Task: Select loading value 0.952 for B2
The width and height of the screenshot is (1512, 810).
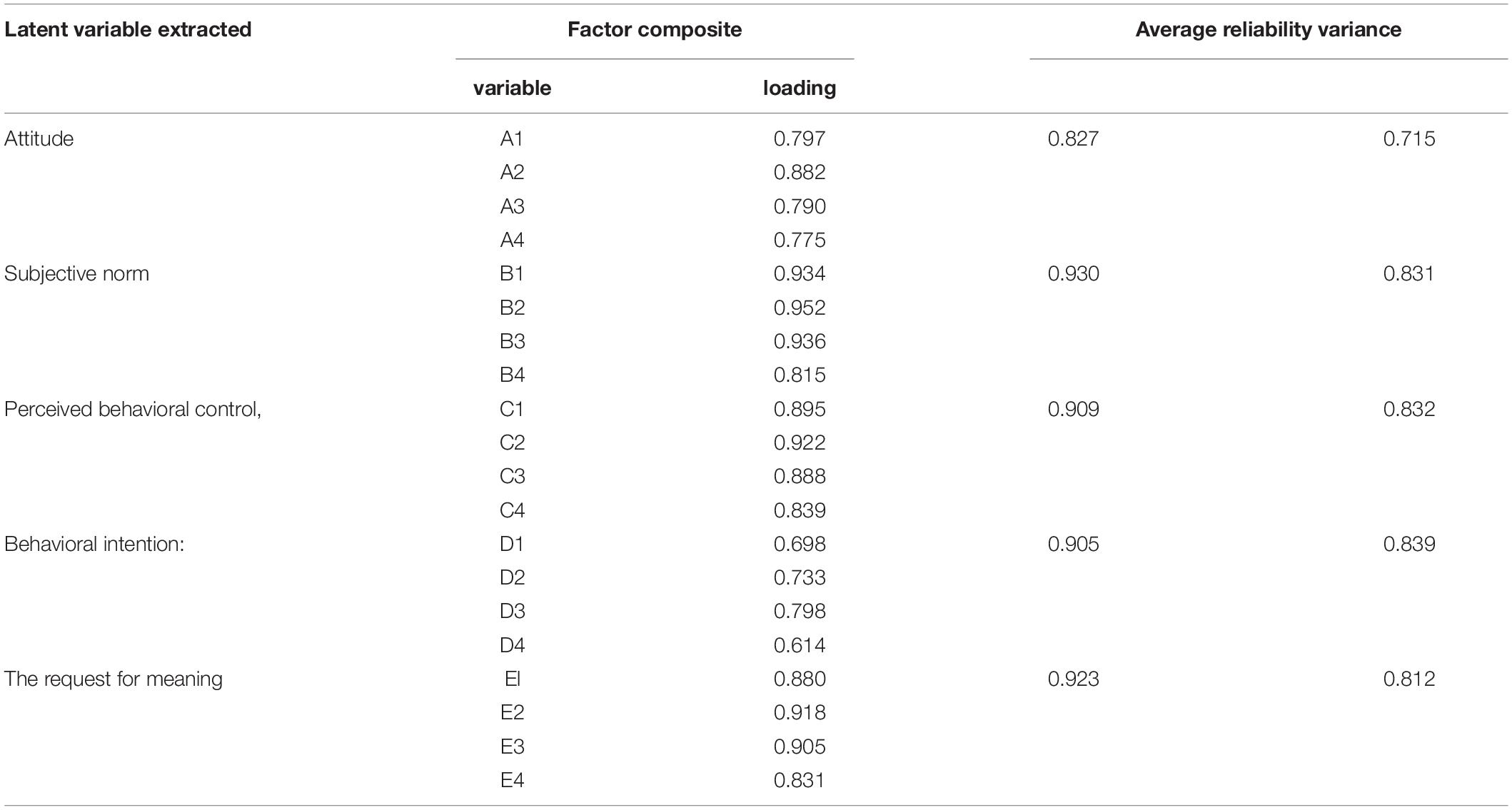Action: point(800,308)
